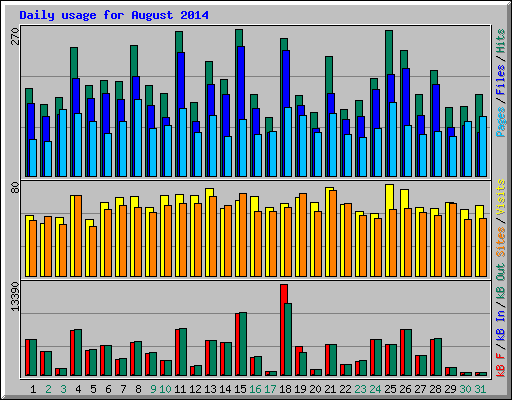Screen dimensions: 512x400
Task: Click day label 15 on the x-axis
Action: (240, 389)
